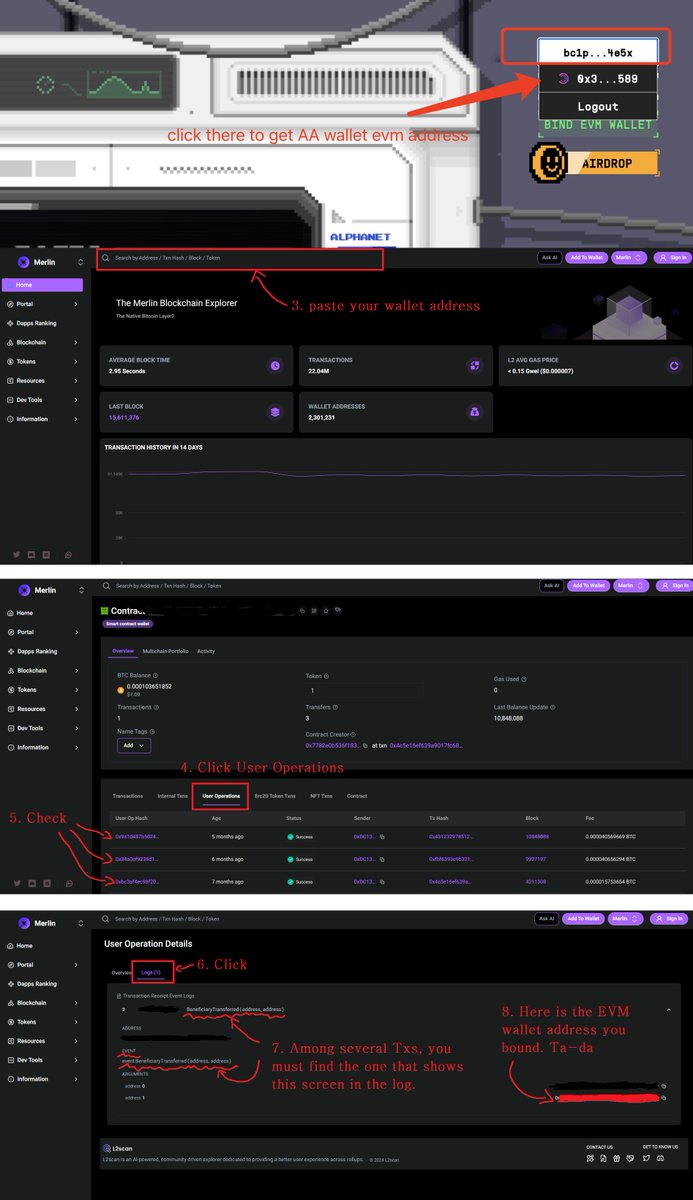The height and width of the screenshot is (1200, 693).
Task: Expand the Tokens chevron in the explorer home sidebar
Action: pos(76,361)
